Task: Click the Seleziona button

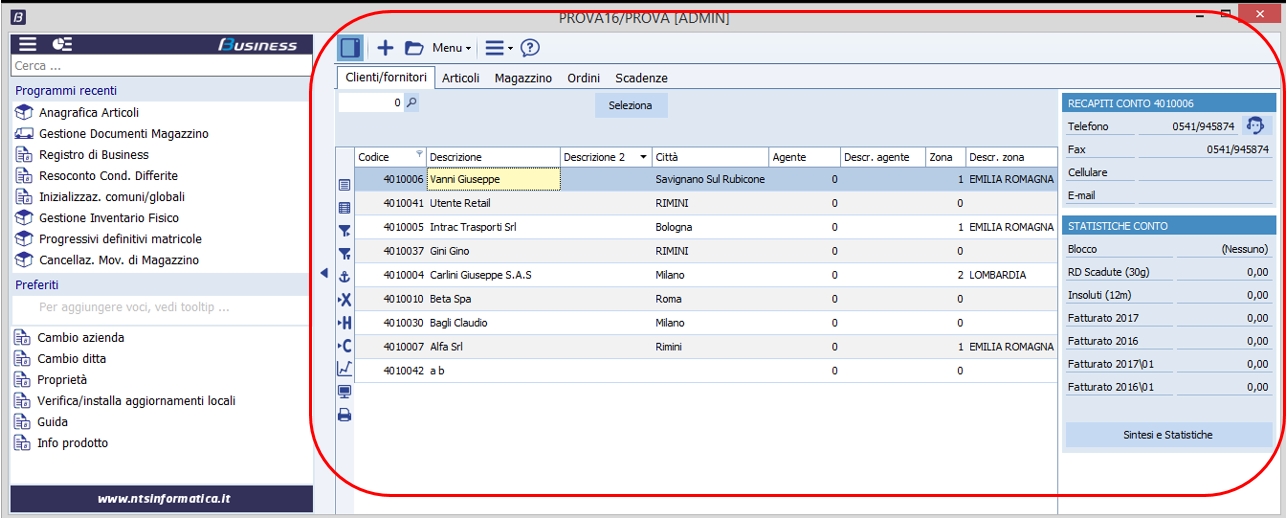Action: (x=630, y=105)
